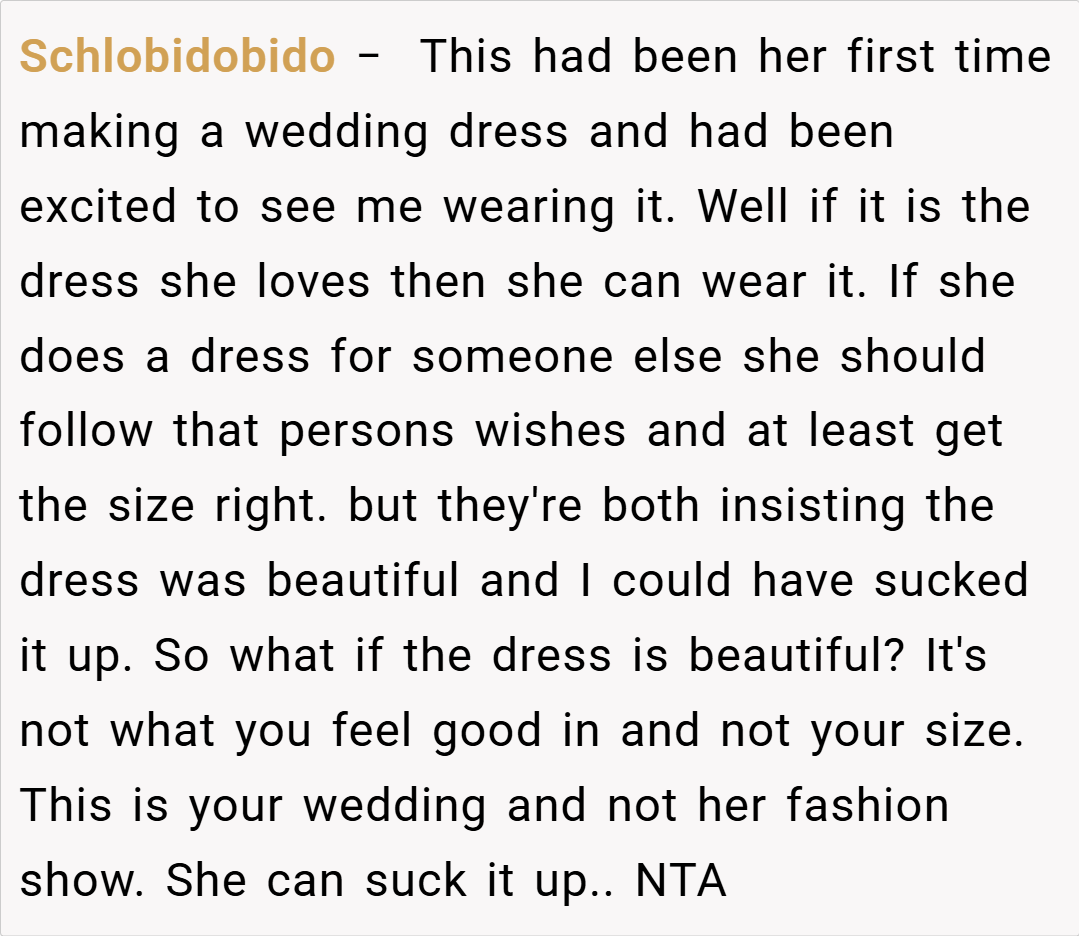Screen dimensions: 1079x936
Task: Click the word "making" in the comment
Action: (x=99, y=132)
